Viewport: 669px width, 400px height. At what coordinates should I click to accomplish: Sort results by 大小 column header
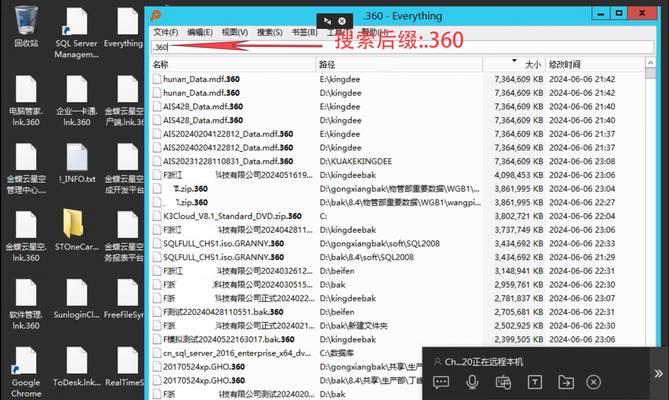[x=514, y=64]
